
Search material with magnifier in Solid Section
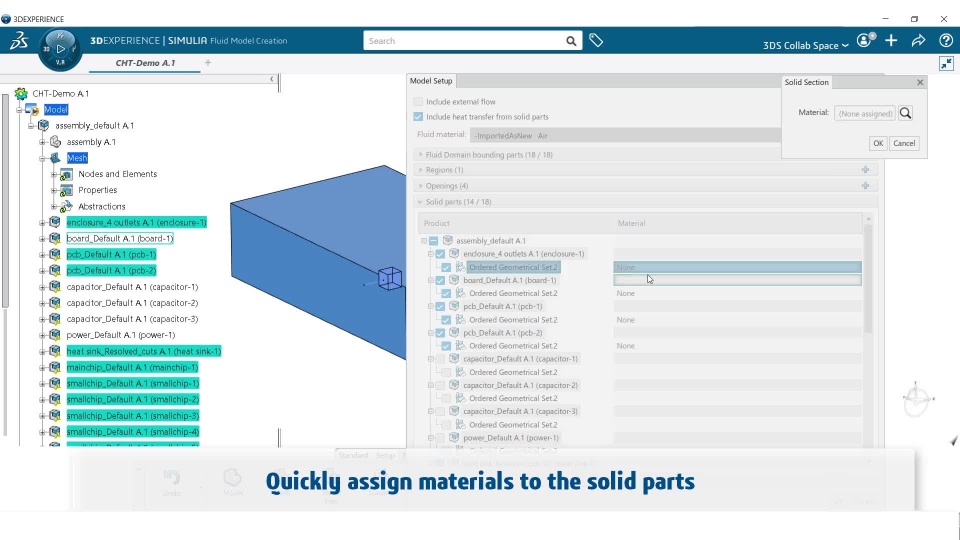906,113
